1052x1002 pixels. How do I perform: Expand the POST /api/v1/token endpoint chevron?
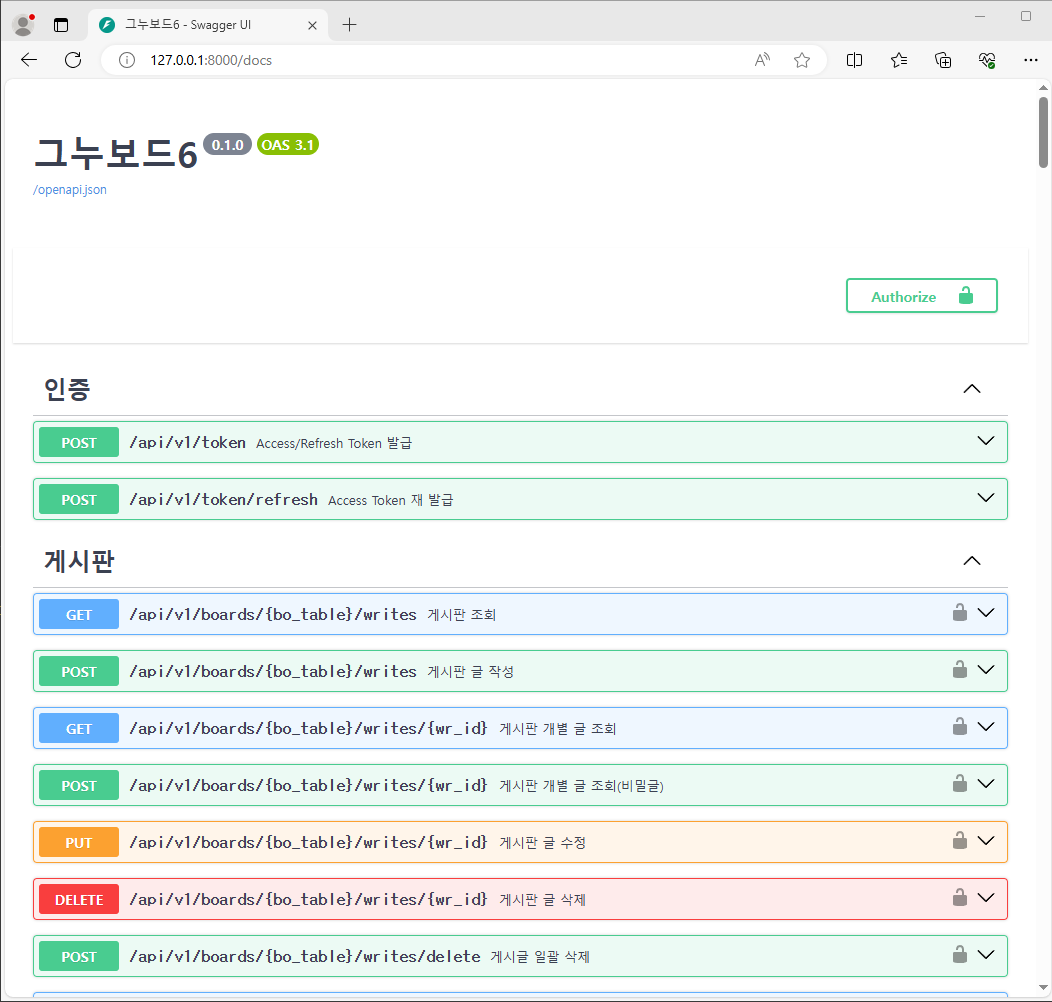point(986,441)
